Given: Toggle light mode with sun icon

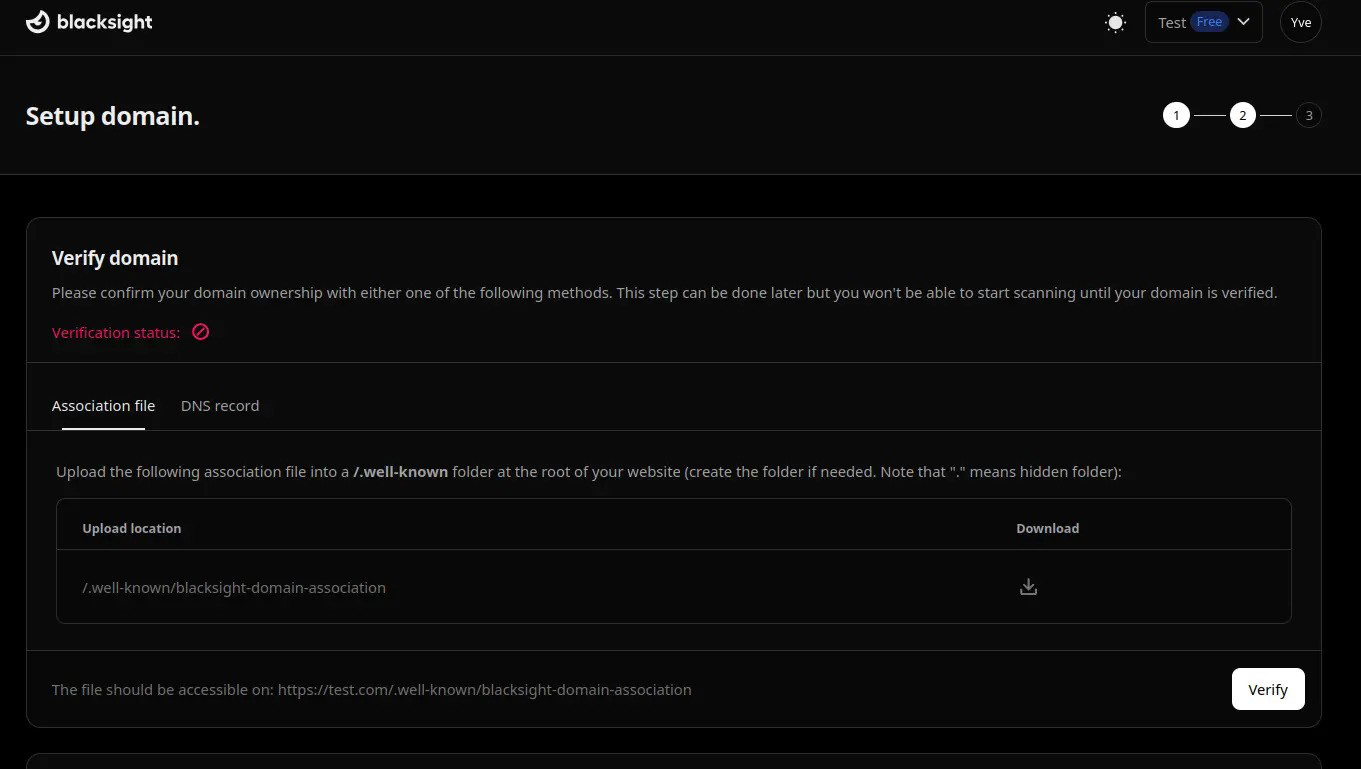Looking at the screenshot, I should 1115,22.
